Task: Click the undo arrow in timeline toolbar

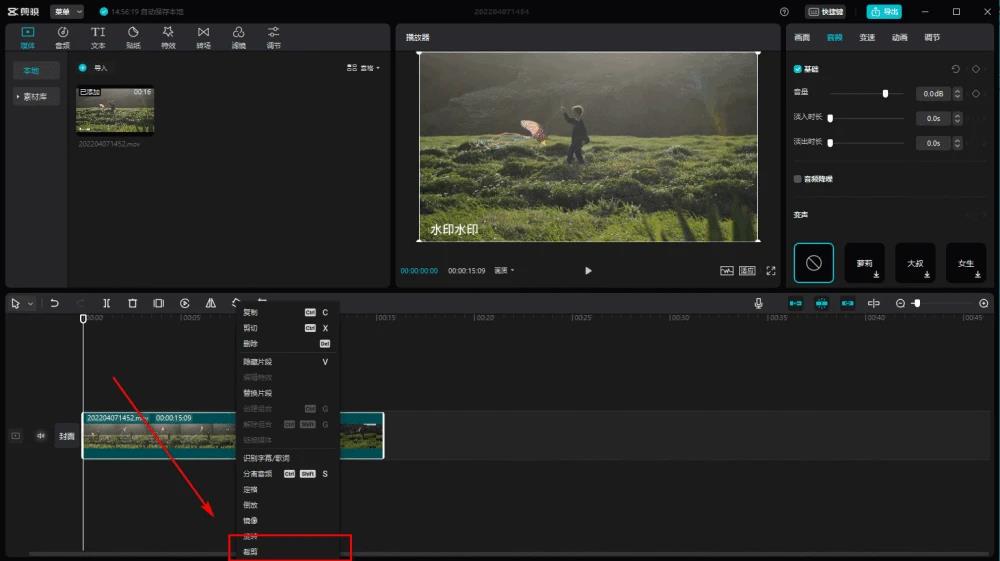Action: (x=55, y=303)
